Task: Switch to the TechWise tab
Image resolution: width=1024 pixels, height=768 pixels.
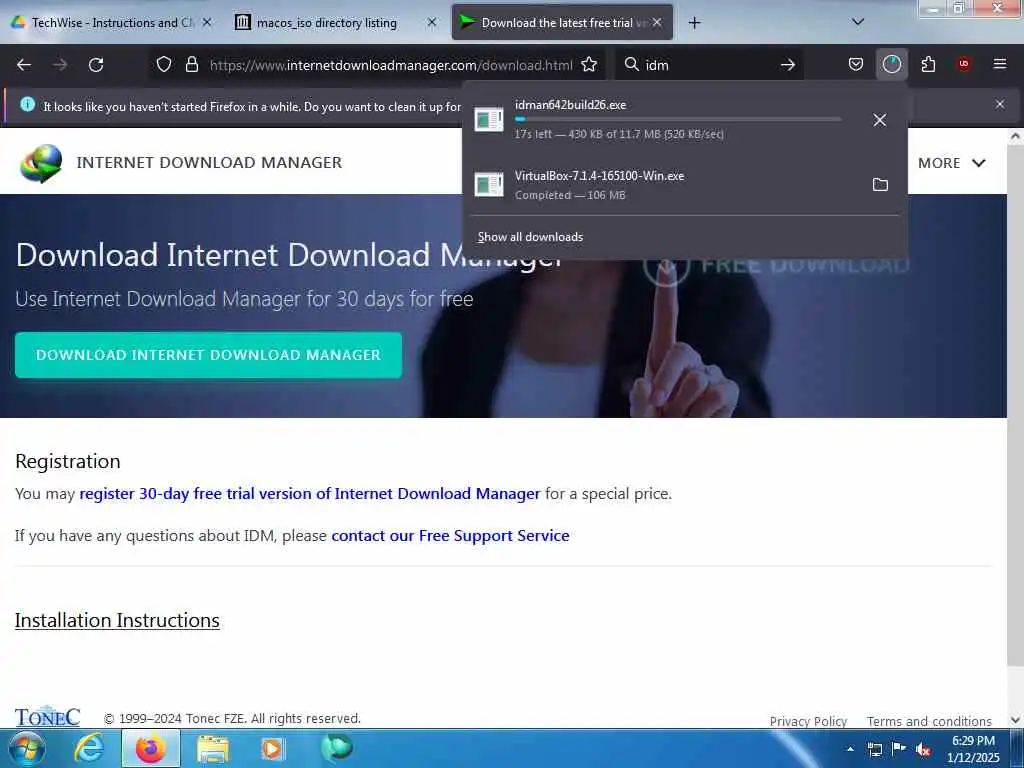Action: (x=111, y=23)
